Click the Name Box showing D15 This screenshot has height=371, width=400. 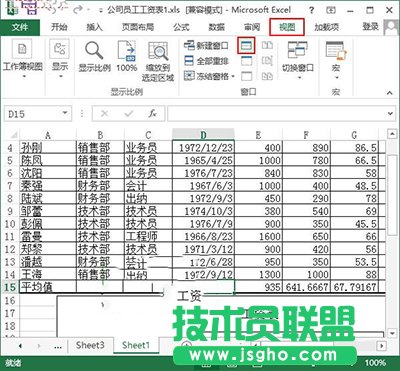pos(32,114)
